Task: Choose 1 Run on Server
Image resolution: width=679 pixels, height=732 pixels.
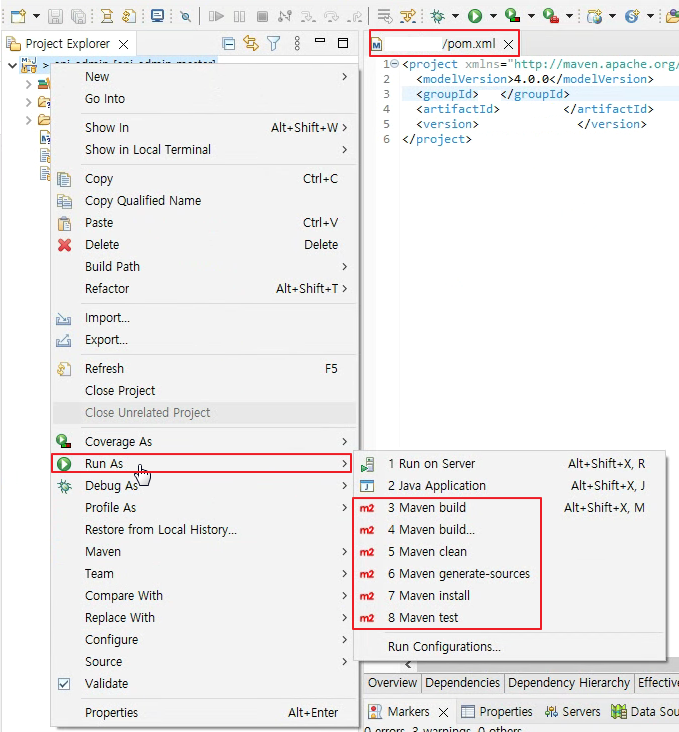Action: coord(509,464)
